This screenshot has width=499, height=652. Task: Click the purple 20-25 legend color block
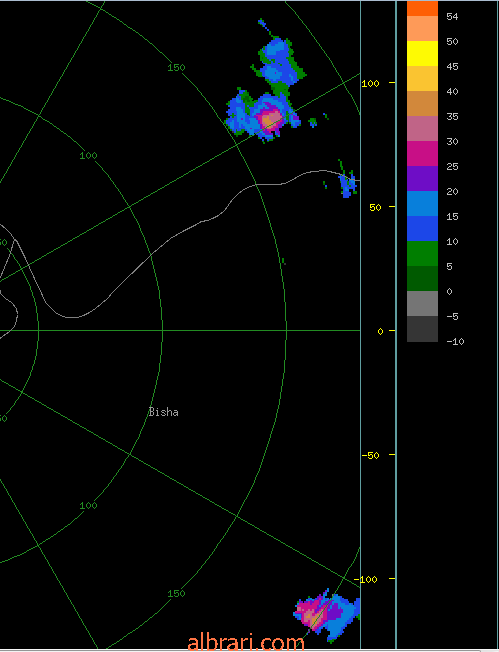[x=422, y=178]
